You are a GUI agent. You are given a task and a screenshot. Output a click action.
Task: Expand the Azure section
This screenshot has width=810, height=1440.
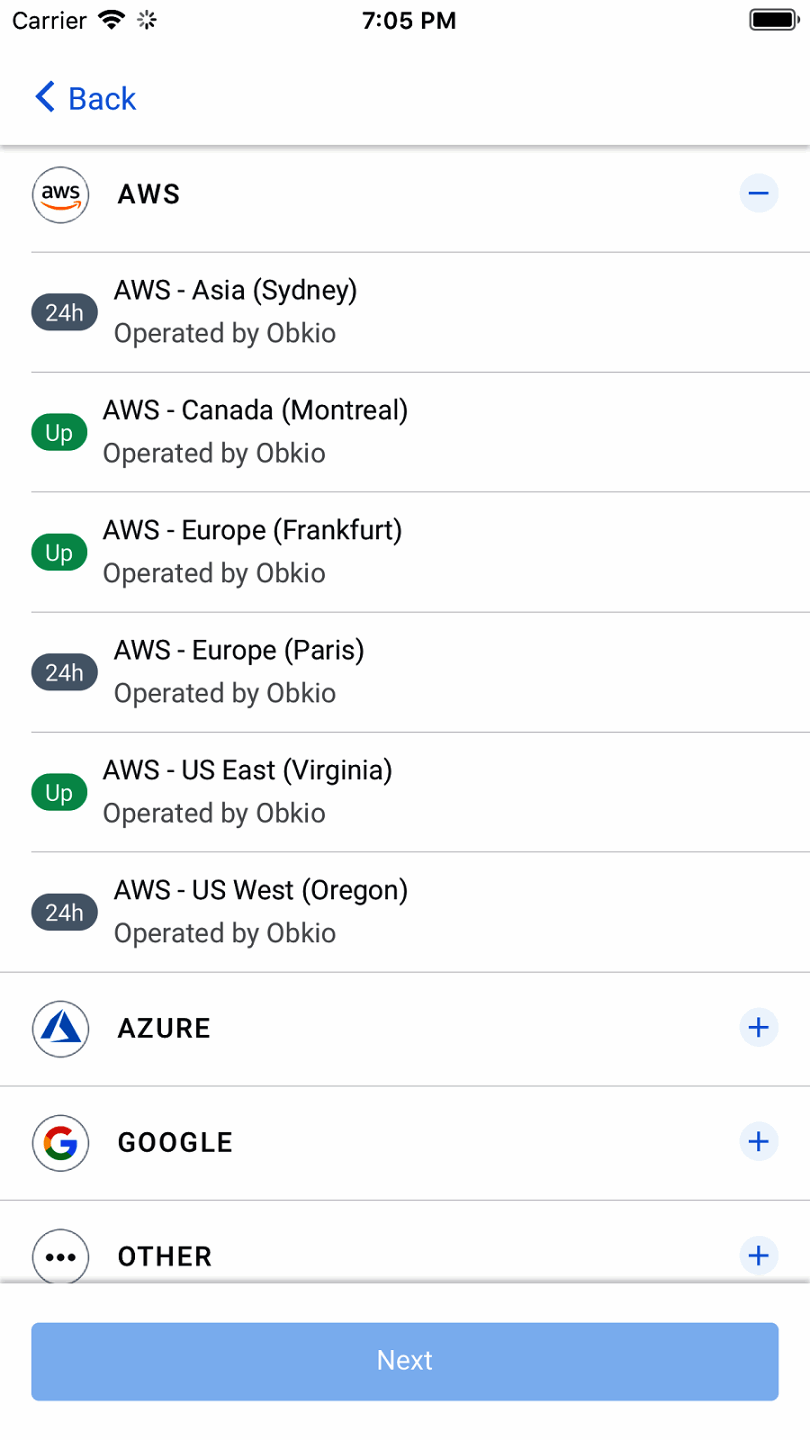(758, 1027)
